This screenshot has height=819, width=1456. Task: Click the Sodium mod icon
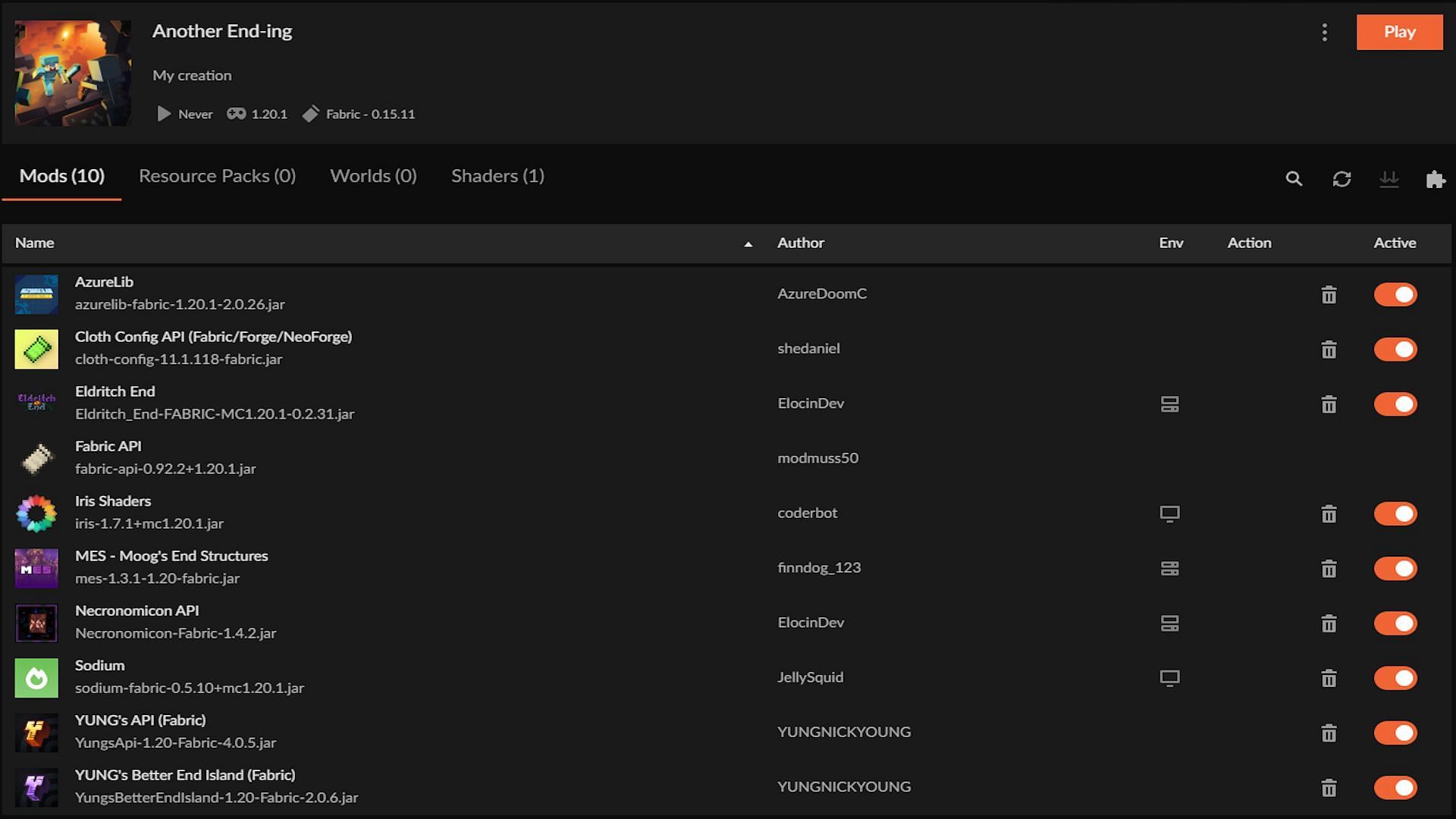click(36, 678)
